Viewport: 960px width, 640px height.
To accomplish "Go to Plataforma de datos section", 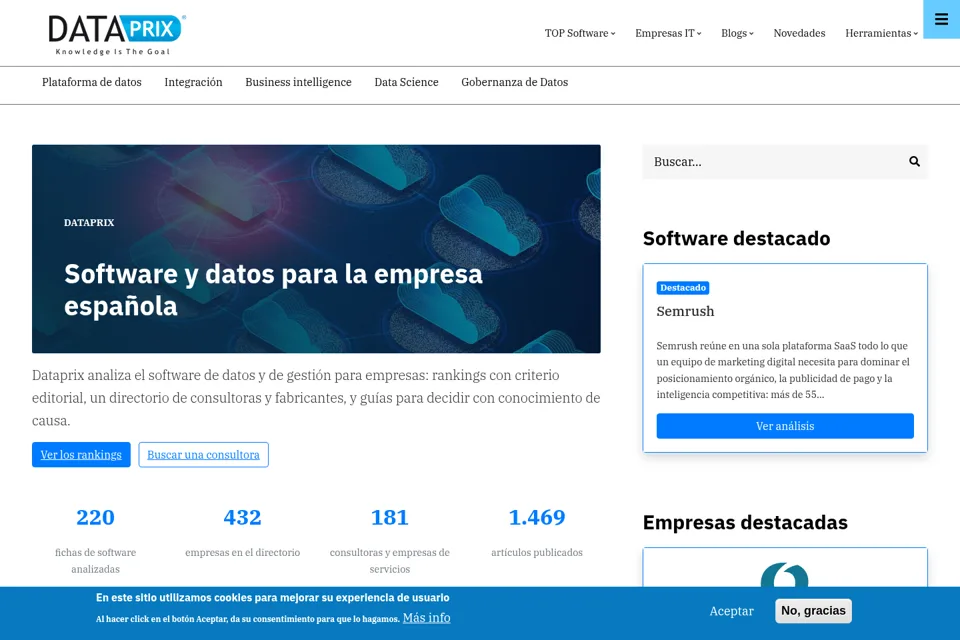I will click(x=92, y=82).
